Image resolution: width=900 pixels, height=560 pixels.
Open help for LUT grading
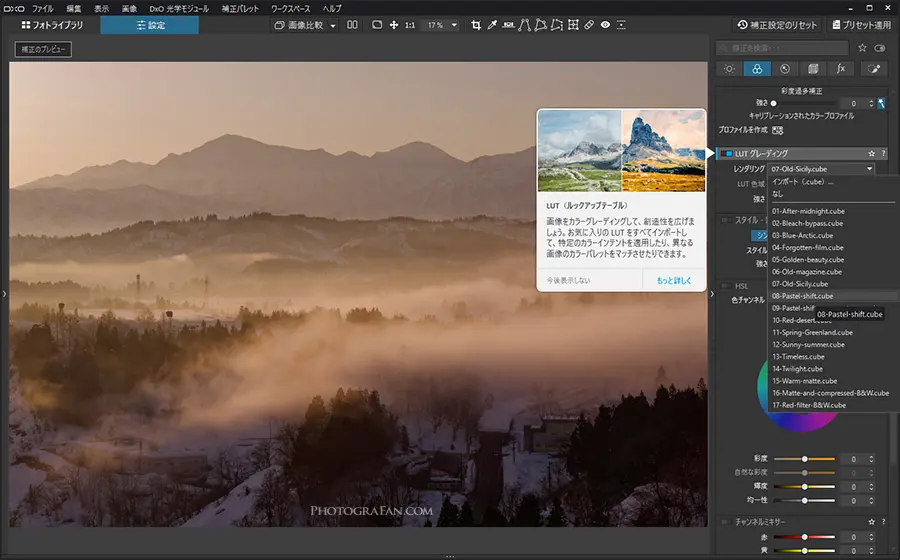click(883, 154)
